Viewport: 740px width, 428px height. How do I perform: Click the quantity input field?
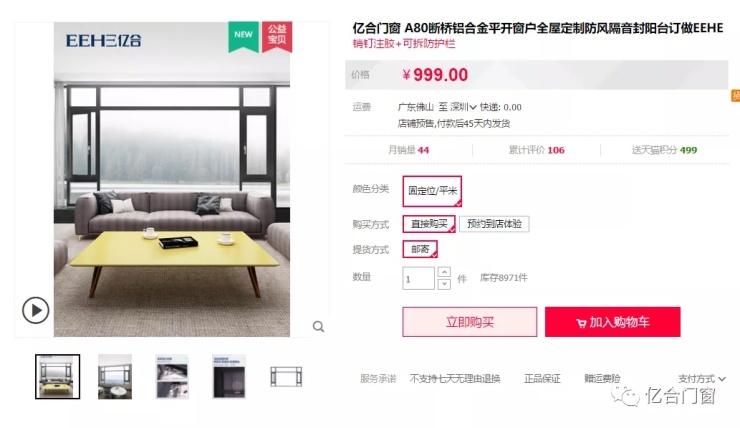tap(418, 278)
